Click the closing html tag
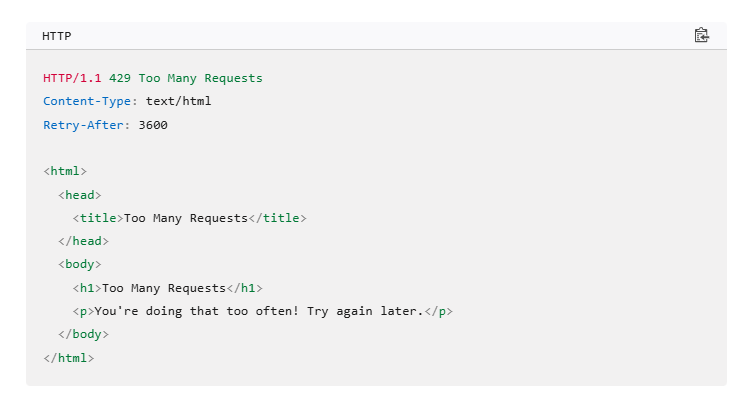The height and width of the screenshot is (411, 751). click(68, 358)
